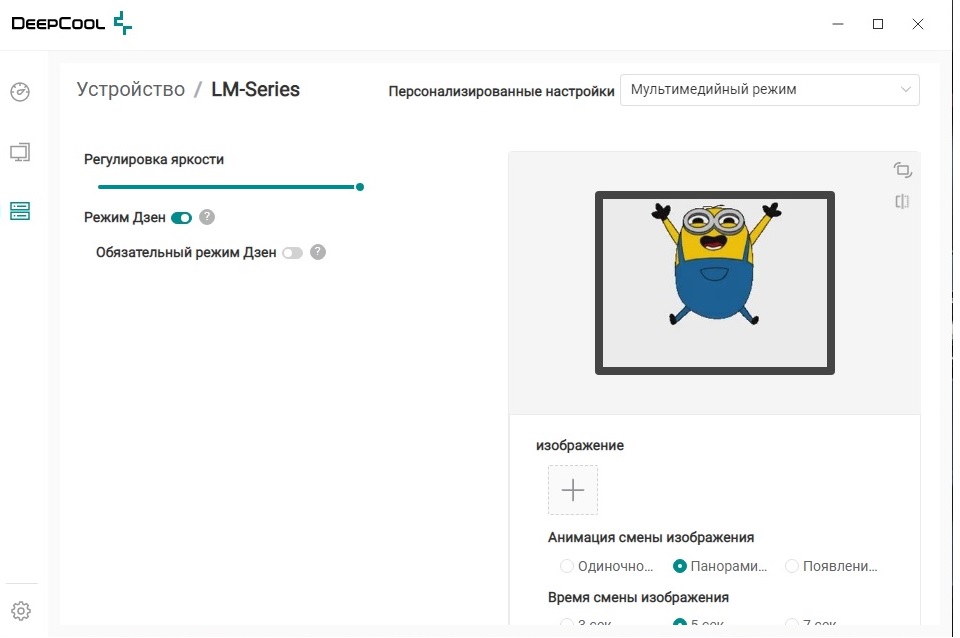Click Персонализированные настройки label
Viewport: 960px width, 638px height.
coord(501,91)
